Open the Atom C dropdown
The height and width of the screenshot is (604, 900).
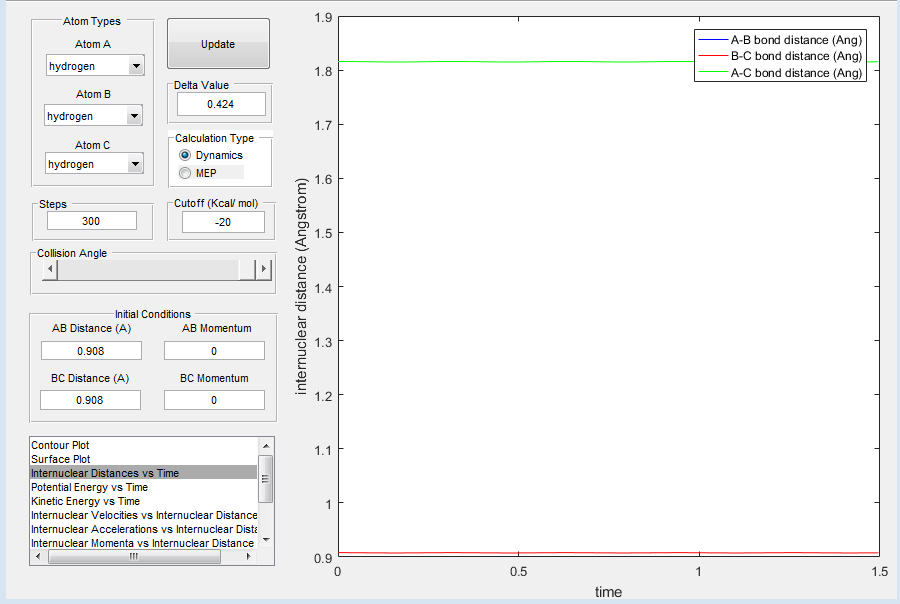click(135, 164)
